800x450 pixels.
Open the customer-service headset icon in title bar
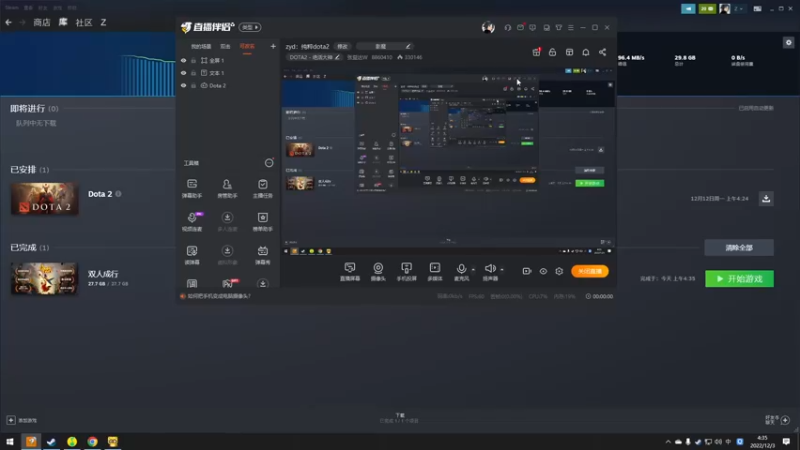[508, 28]
